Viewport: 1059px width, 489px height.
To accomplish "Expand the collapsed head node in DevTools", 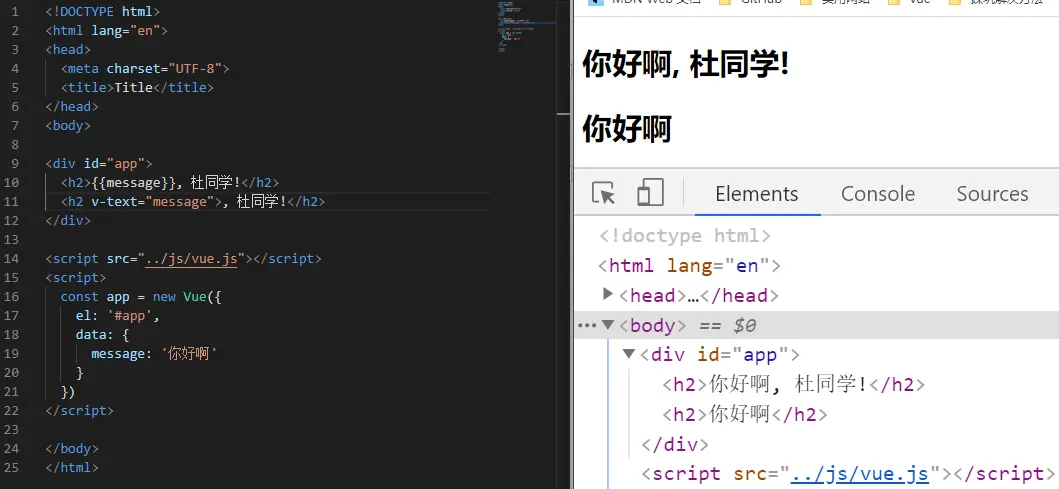I will 607,294.
